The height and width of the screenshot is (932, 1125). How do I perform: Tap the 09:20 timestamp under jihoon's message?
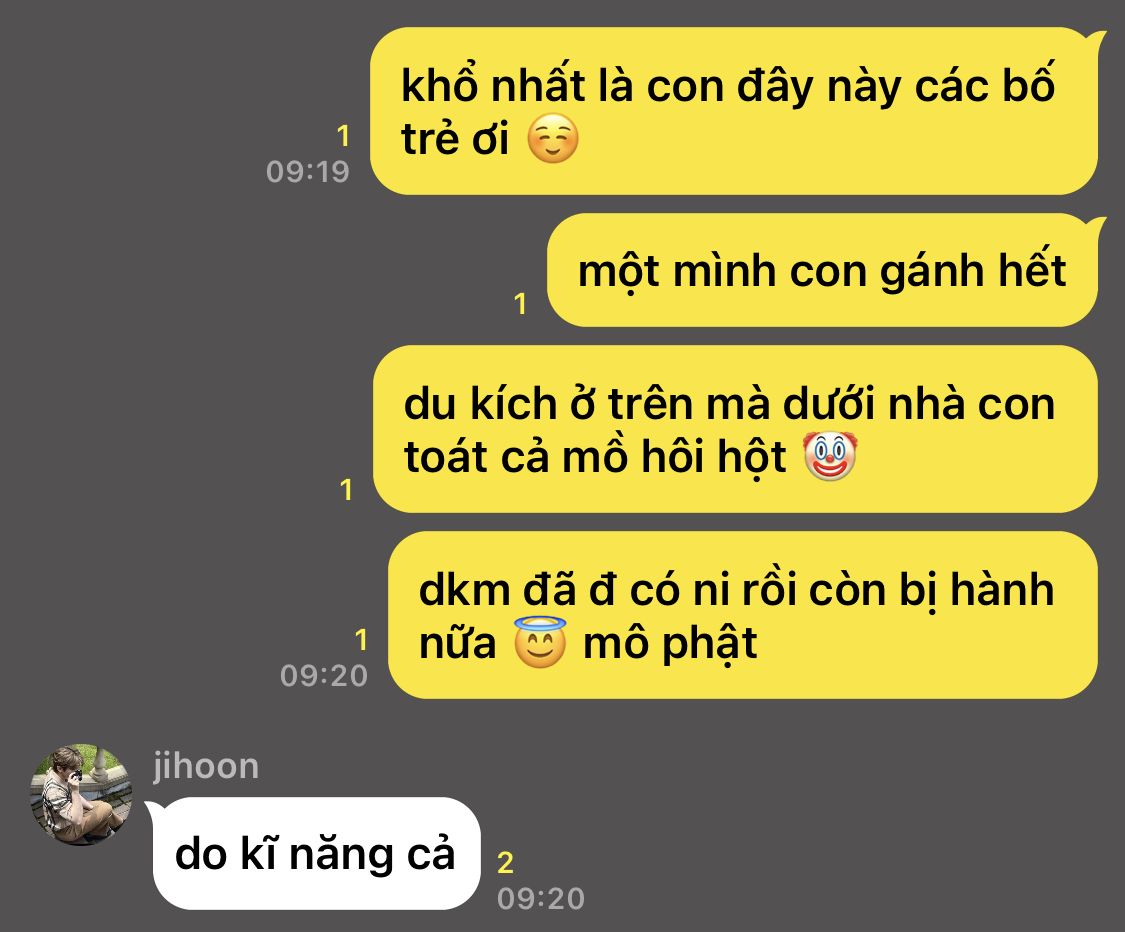pyautogui.click(x=541, y=898)
